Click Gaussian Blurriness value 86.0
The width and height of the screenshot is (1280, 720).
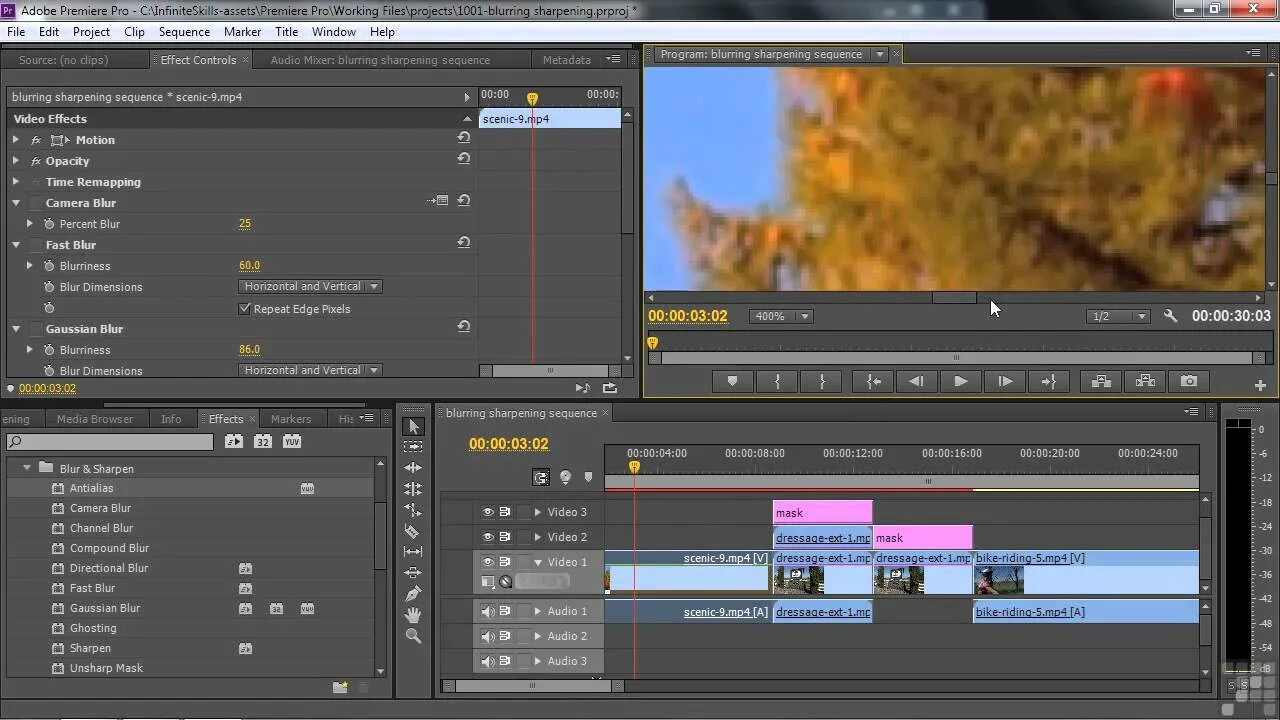[x=249, y=350]
